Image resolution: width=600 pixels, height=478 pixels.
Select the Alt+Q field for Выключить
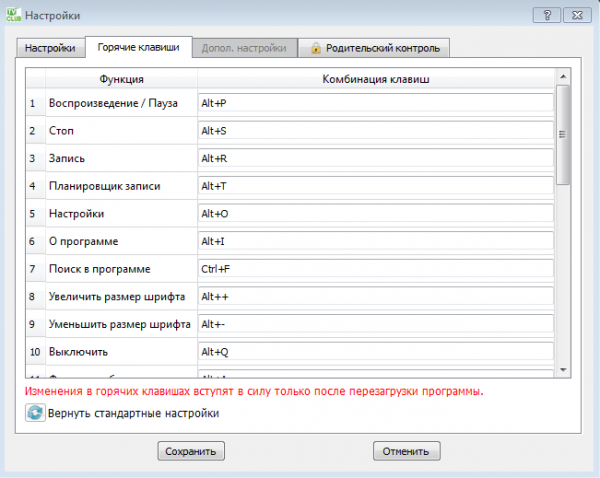click(375, 352)
